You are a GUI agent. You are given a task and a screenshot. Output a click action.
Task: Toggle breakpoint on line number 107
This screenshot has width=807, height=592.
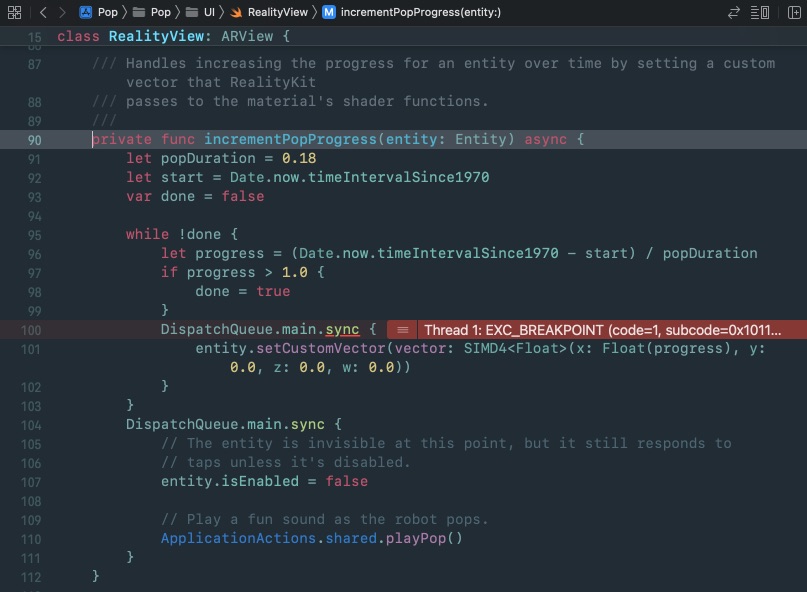(32, 481)
